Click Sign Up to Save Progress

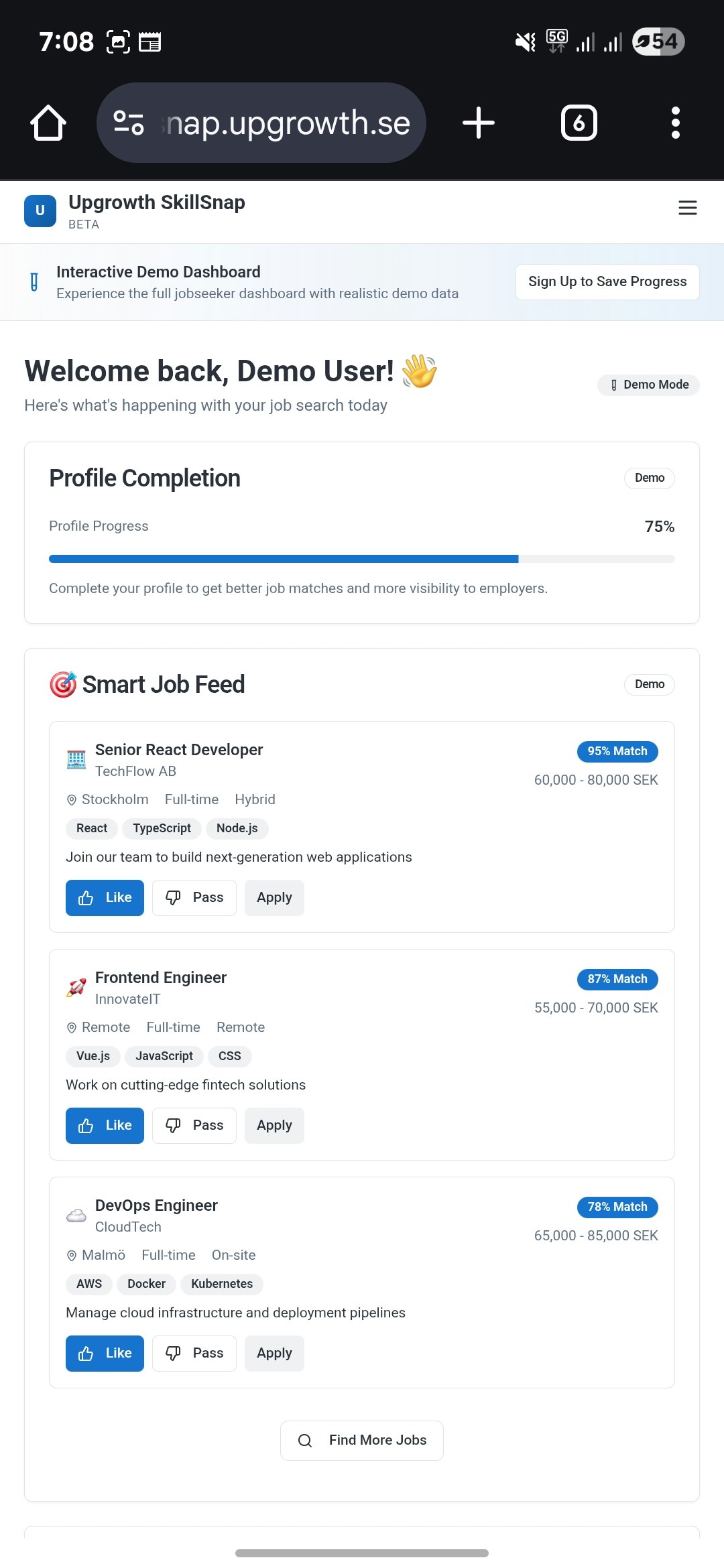click(x=607, y=281)
